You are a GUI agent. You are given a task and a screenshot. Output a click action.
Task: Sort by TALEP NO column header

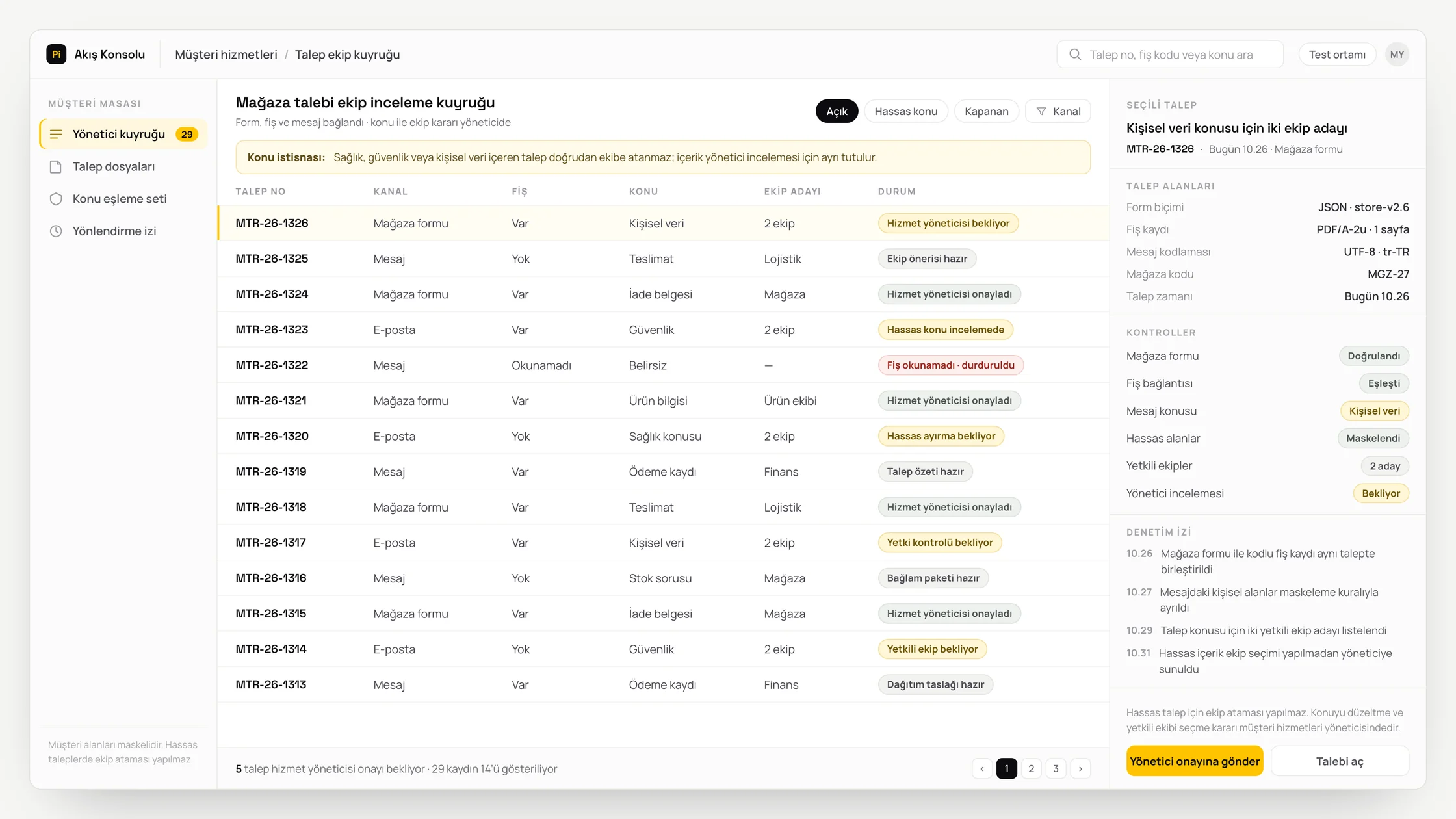[260, 192]
